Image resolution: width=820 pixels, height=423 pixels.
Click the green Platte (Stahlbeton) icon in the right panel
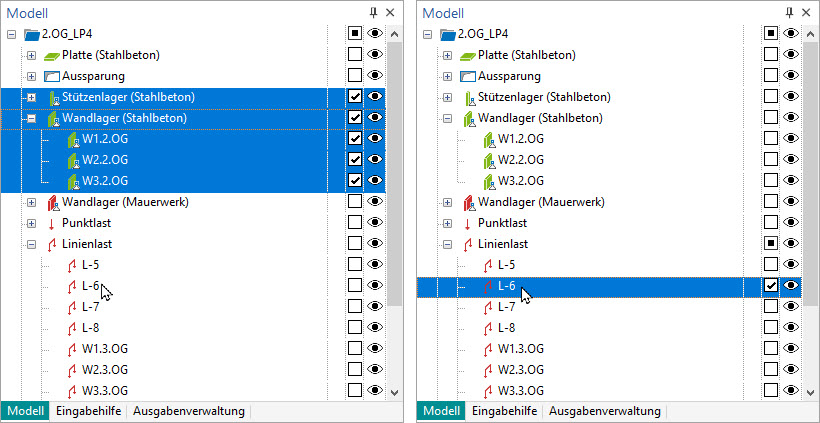(x=468, y=55)
